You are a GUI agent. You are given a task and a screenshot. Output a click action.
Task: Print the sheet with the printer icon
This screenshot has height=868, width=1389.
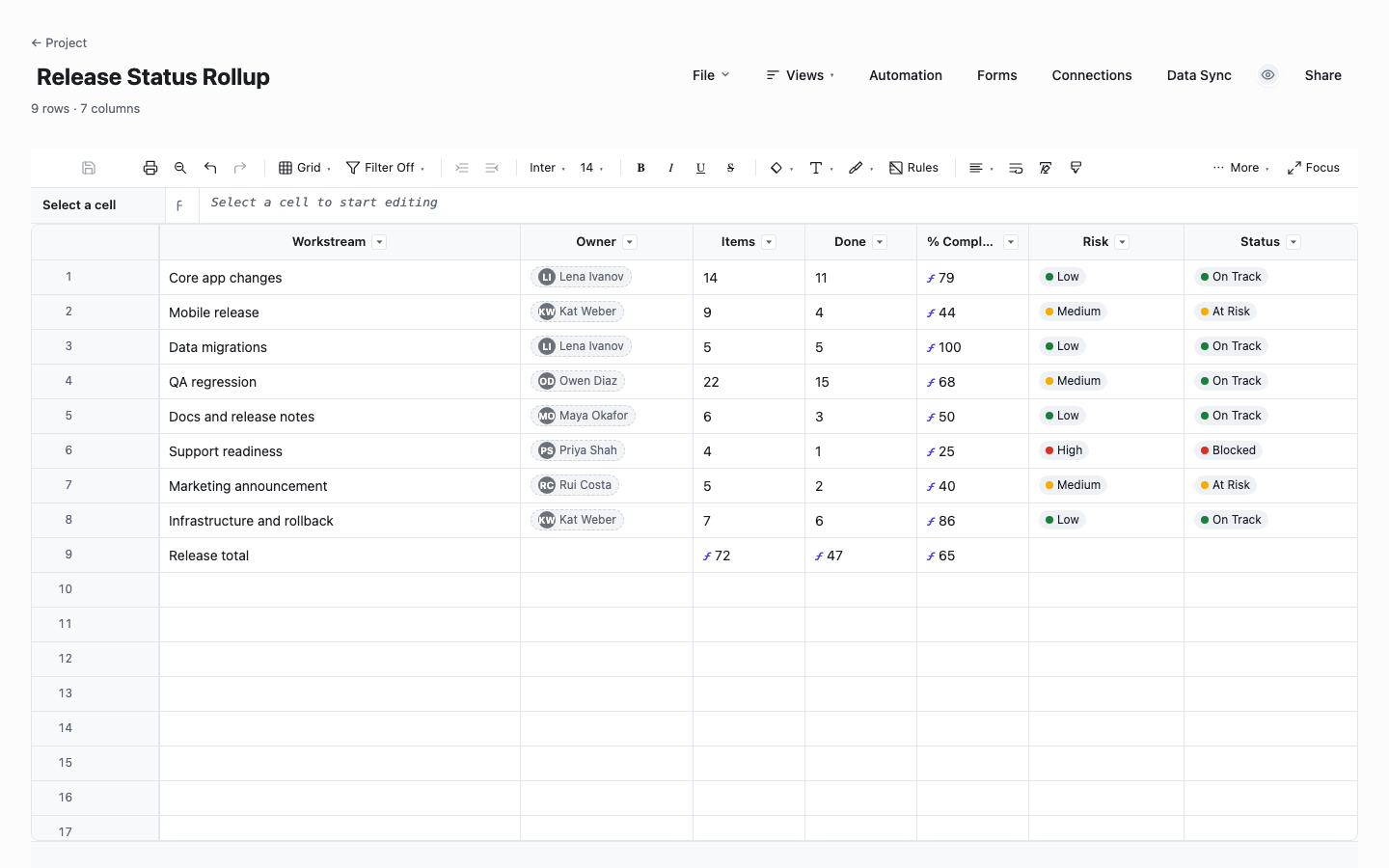[150, 168]
